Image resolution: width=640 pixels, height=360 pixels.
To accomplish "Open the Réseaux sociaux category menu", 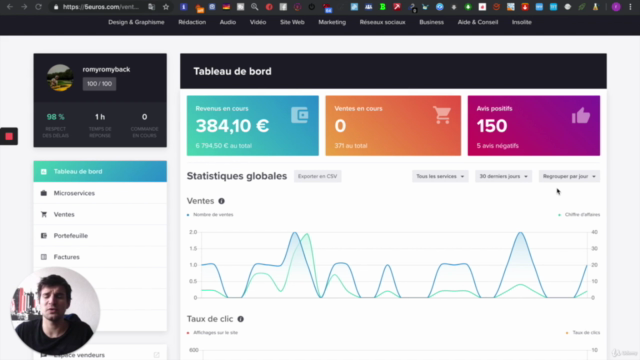I will pyautogui.click(x=382, y=22).
